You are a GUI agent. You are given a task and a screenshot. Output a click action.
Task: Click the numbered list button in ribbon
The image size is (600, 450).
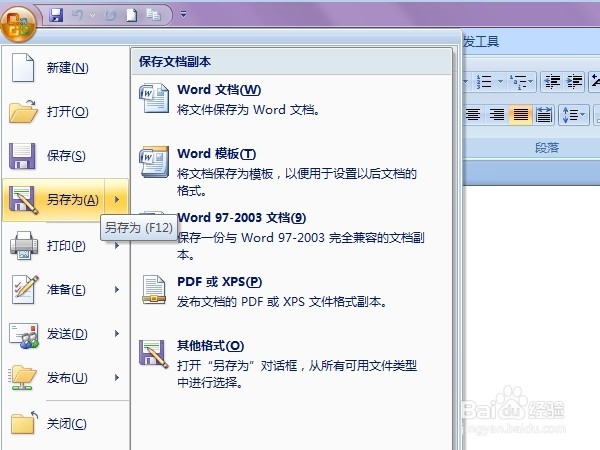click(x=484, y=82)
